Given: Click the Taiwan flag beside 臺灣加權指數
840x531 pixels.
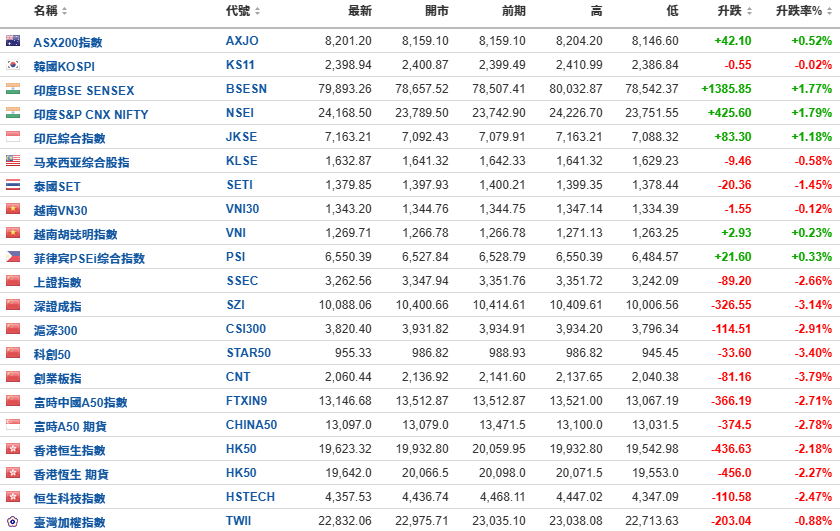Looking at the screenshot, I should coord(13,521).
